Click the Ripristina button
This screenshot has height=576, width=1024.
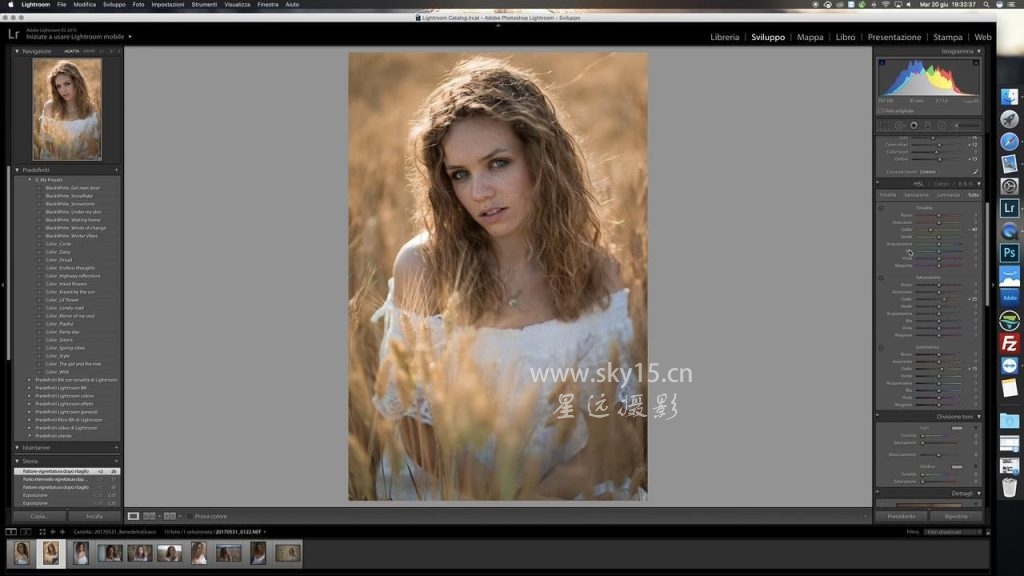coord(955,516)
